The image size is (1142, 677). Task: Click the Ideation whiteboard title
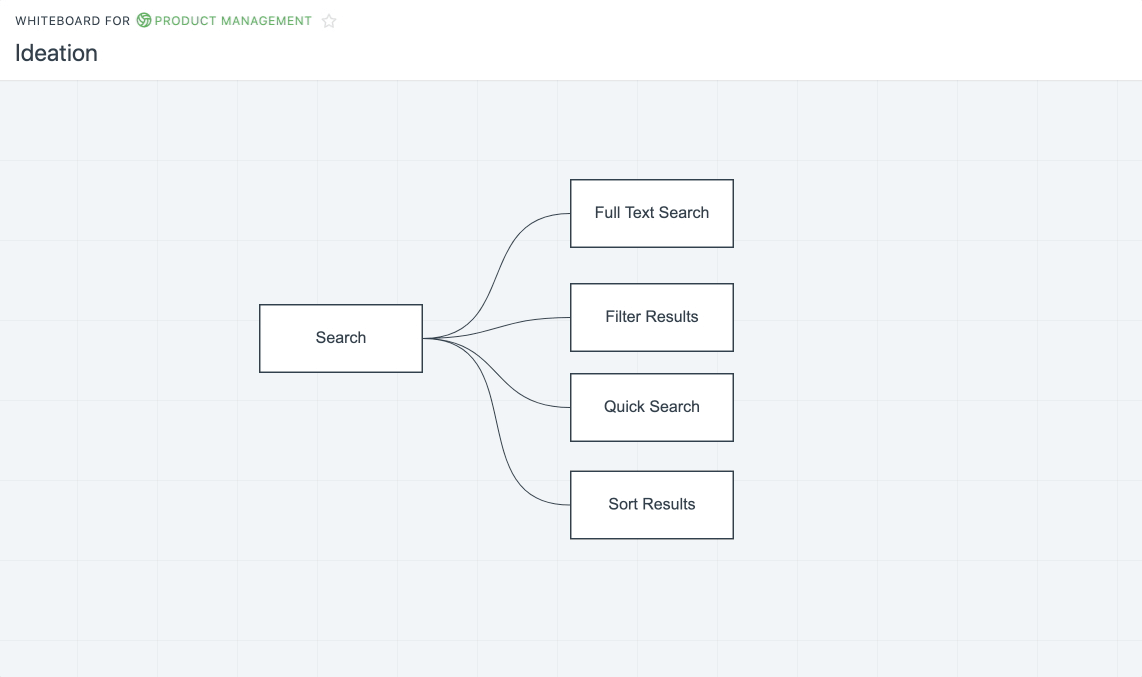click(56, 54)
